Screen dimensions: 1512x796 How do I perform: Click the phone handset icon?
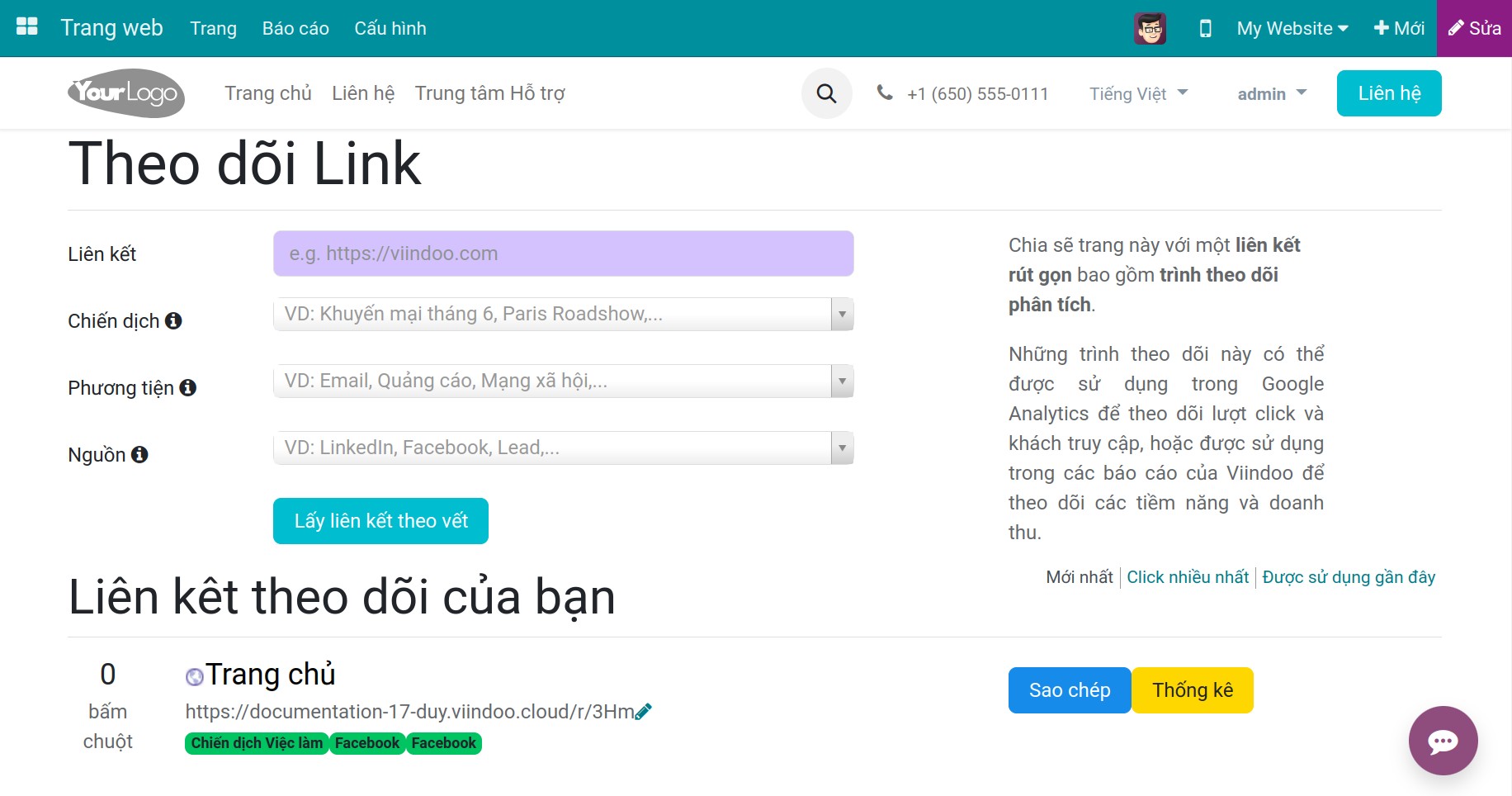point(885,92)
